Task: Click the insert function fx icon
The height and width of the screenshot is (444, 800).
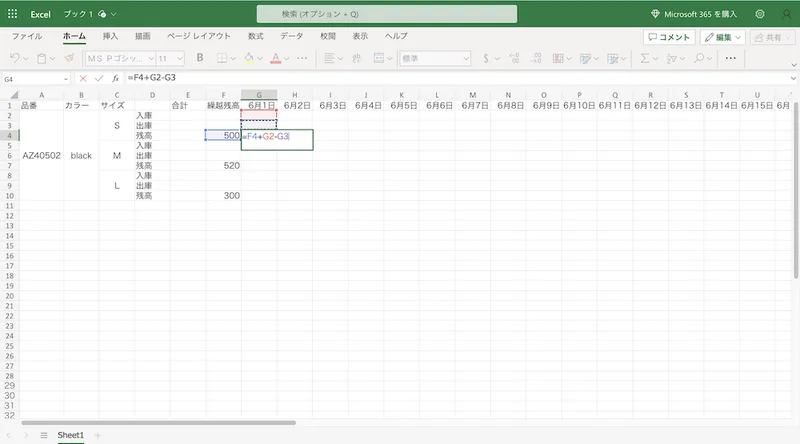Action: point(116,78)
